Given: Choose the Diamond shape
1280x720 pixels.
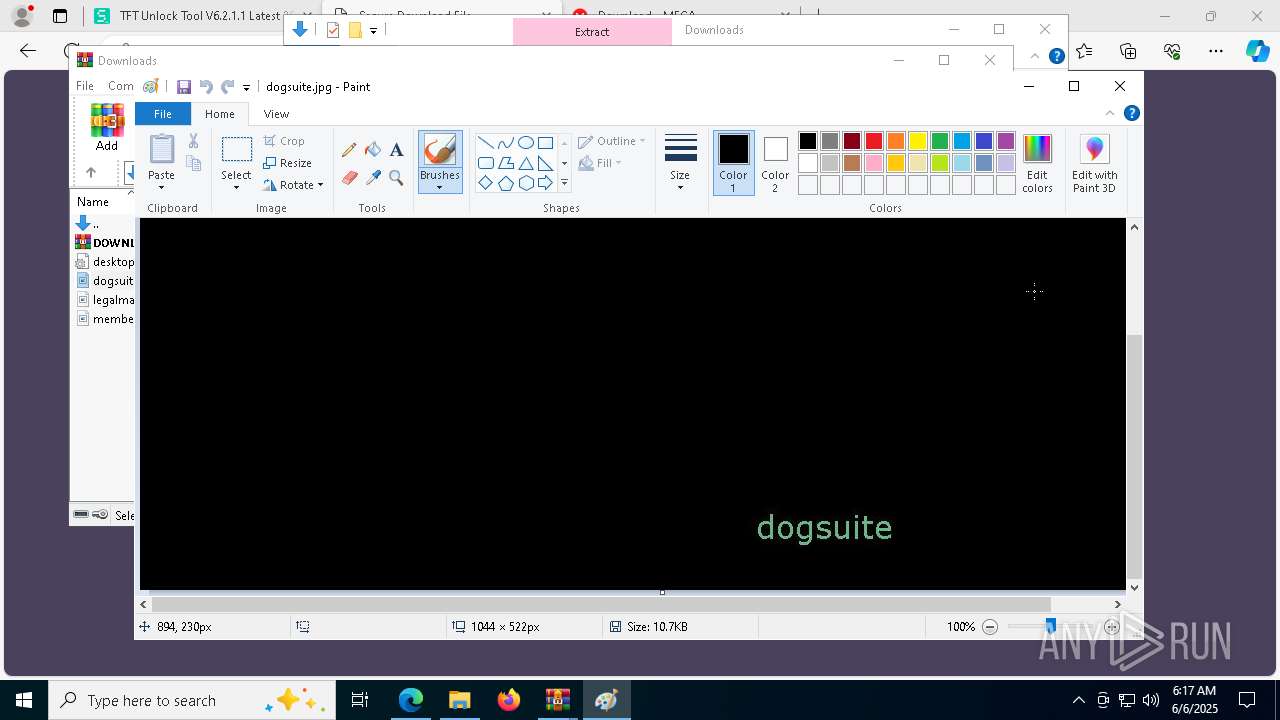Looking at the screenshot, I should (485, 183).
